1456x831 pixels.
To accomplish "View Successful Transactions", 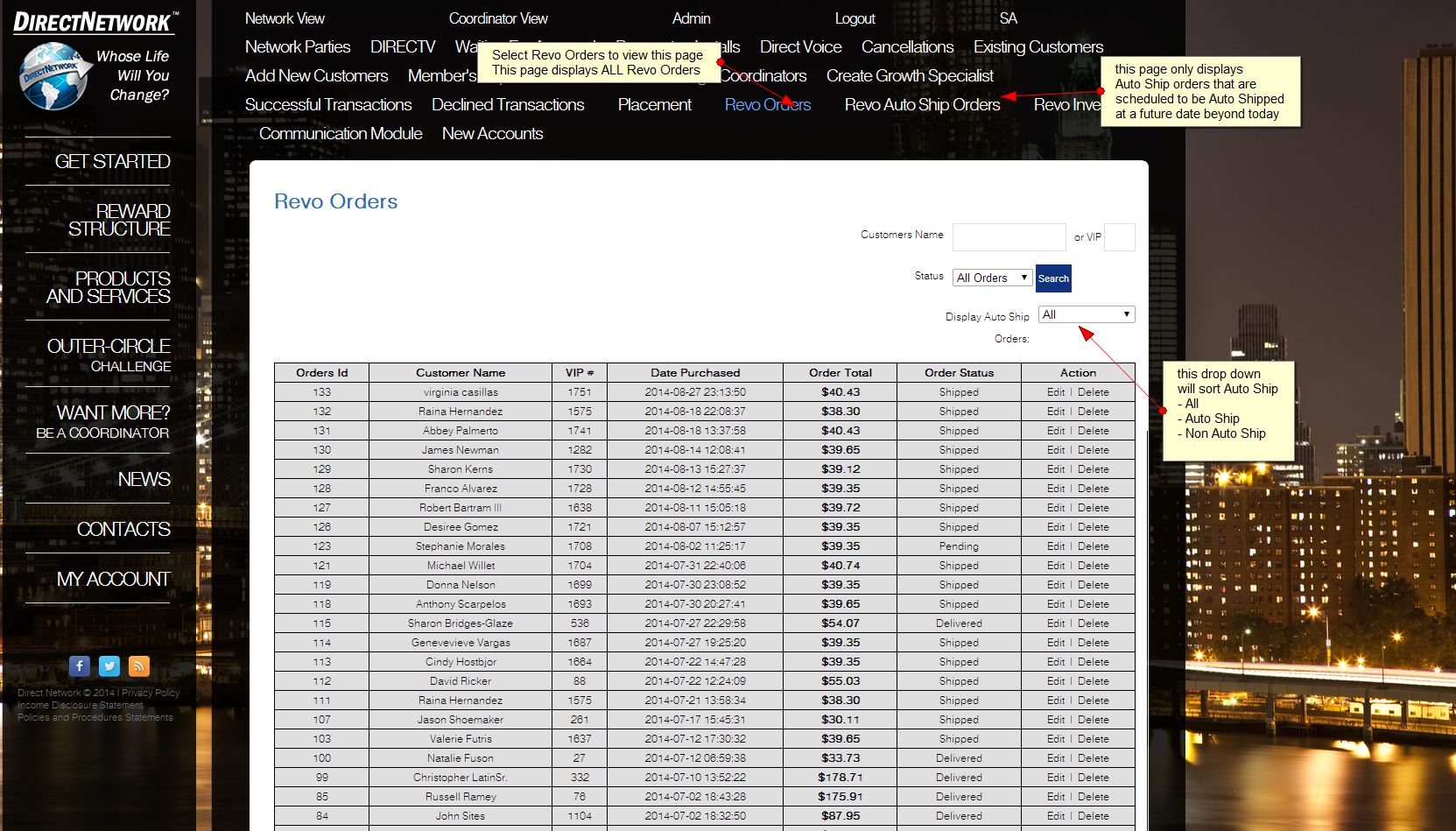I will coord(328,105).
